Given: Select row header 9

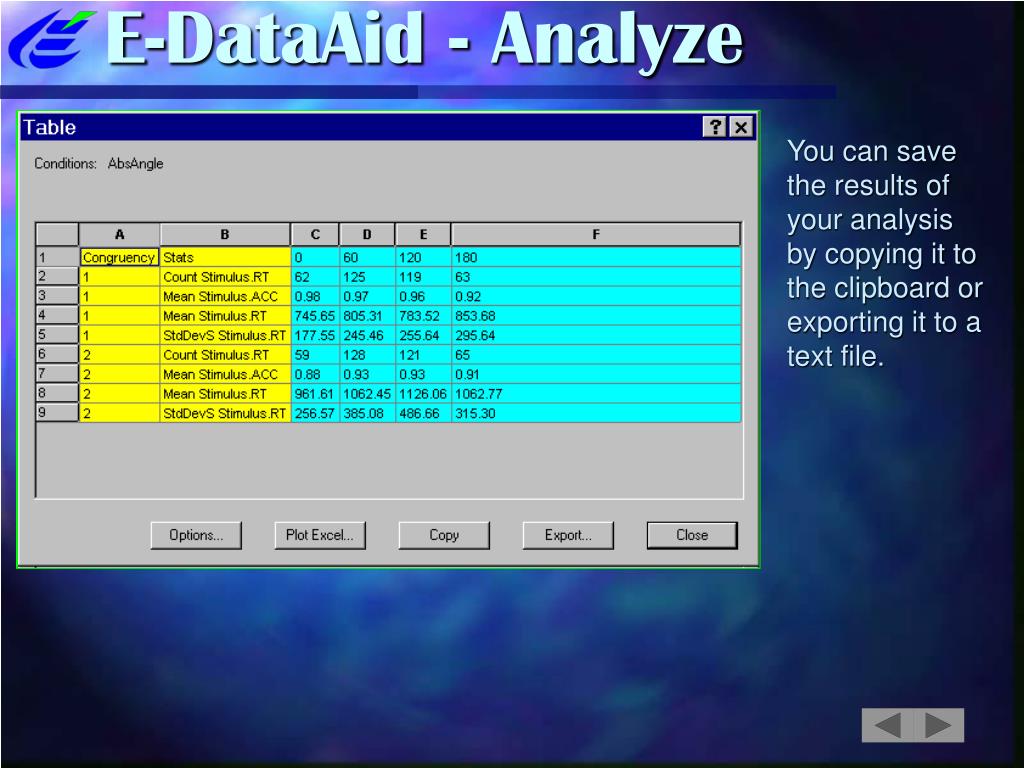Looking at the screenshot, I should tap(57, 413).
